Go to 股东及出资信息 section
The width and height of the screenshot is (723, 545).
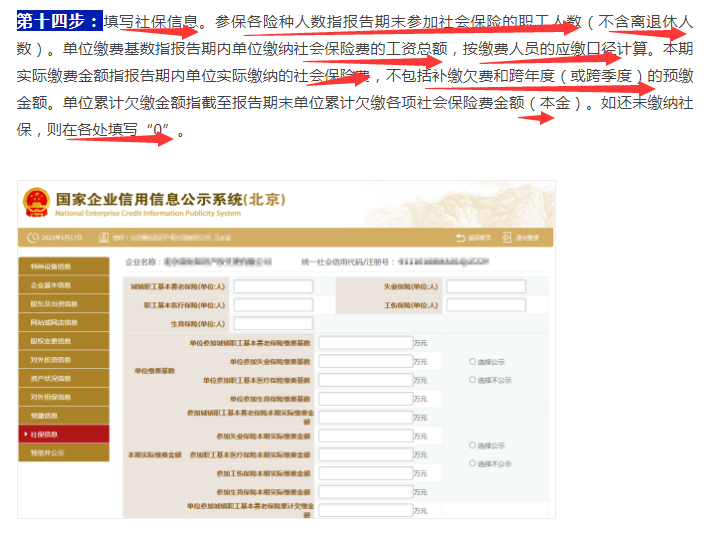pos(63,304)
